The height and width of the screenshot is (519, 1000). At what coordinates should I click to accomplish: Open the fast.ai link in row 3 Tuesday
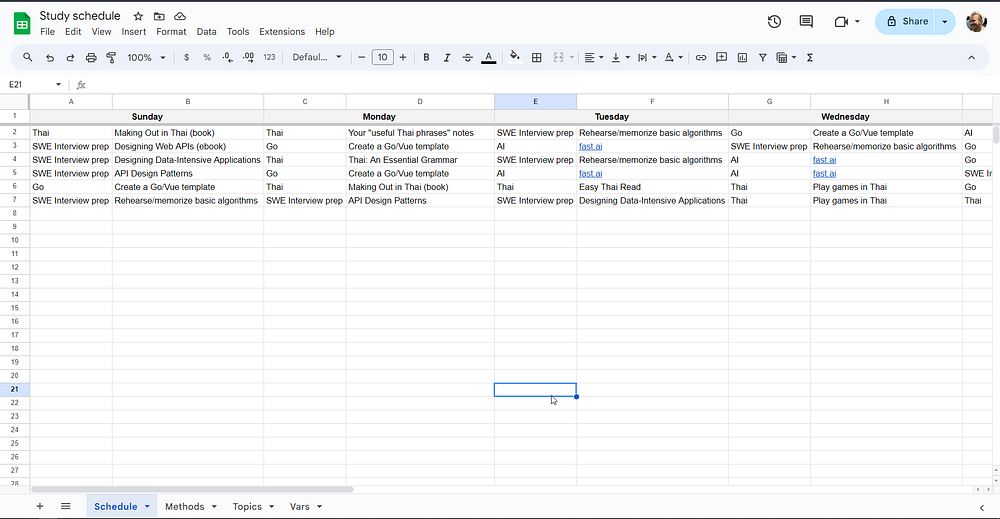click(591, 147)
